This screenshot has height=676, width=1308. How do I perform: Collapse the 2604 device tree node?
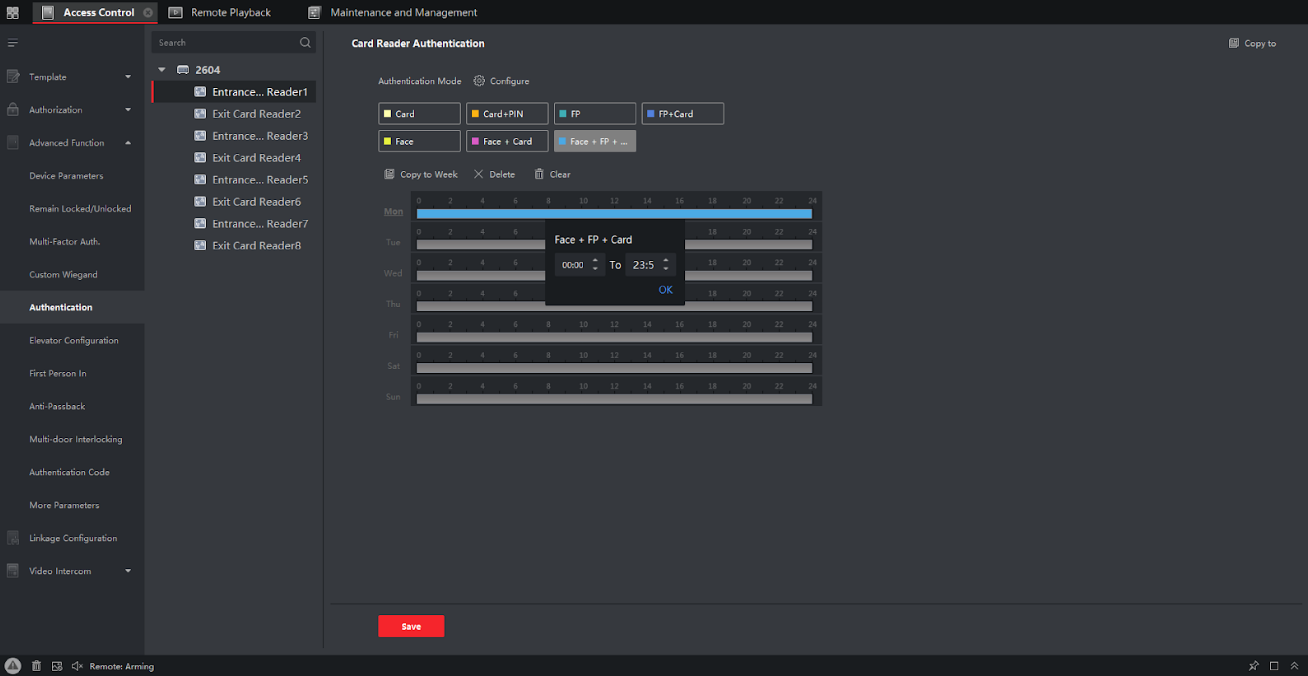(162, 70)
